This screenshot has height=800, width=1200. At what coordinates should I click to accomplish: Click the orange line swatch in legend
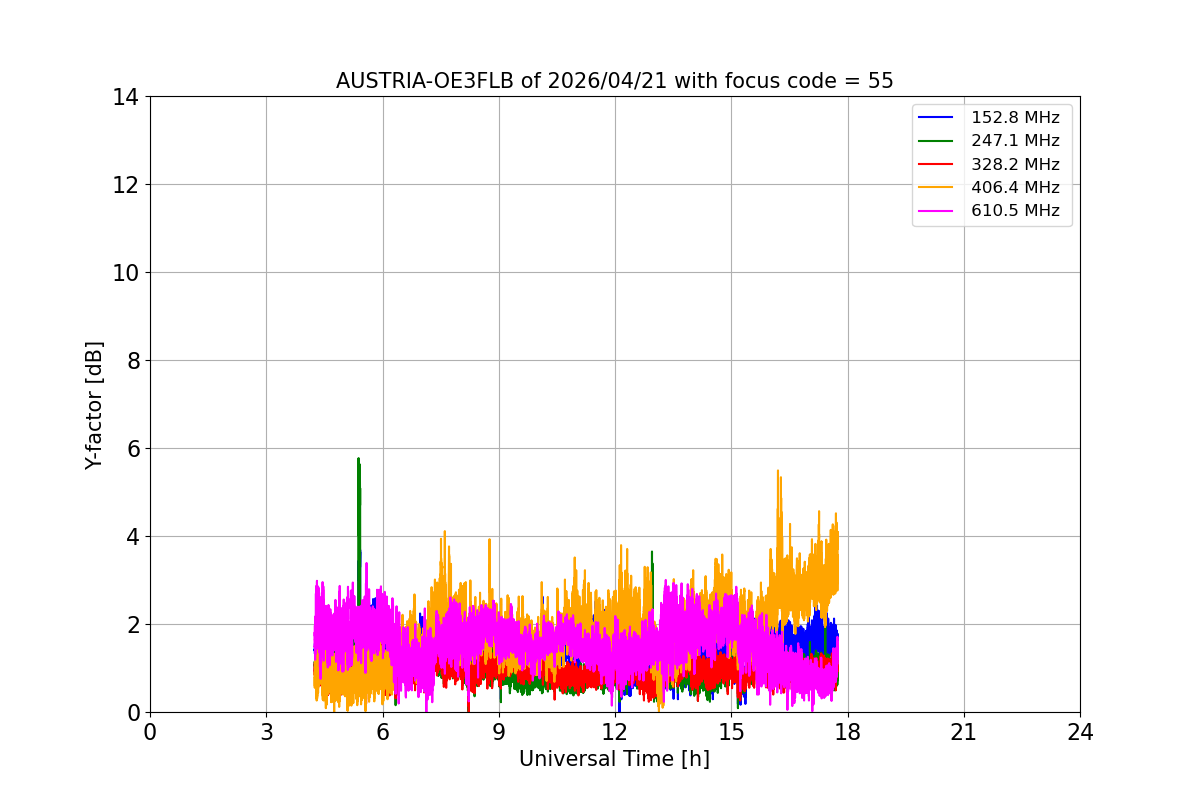937,188
